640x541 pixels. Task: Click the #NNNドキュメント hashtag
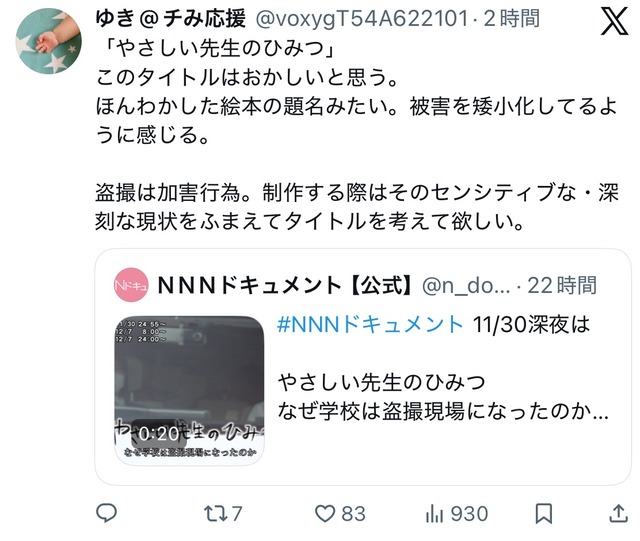point(370,325)
